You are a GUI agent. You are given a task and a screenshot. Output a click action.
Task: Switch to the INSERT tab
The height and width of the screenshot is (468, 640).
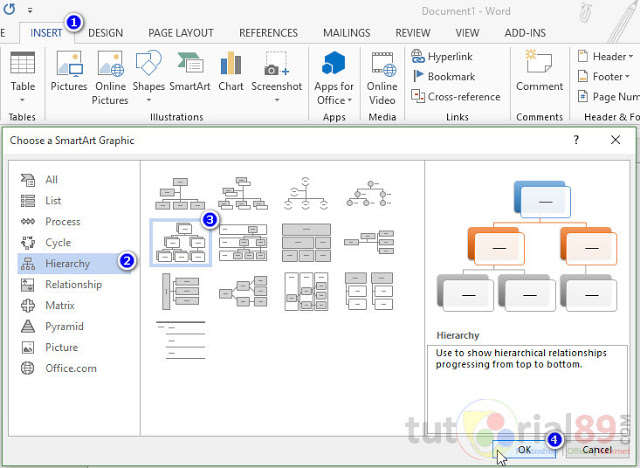tap(46, 33)
